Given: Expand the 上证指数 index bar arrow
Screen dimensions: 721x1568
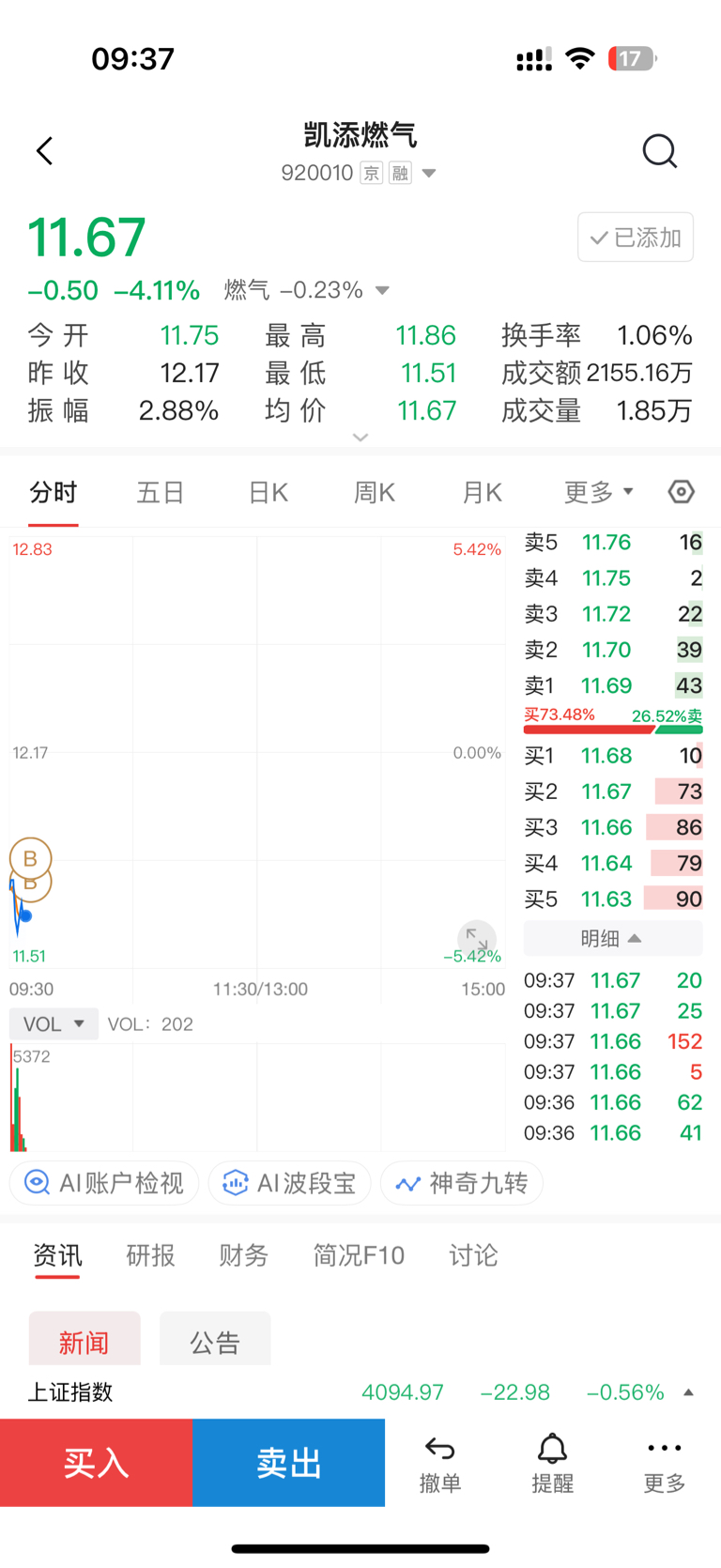Looking at the screenshot, I should click(x=688, y=1392).
